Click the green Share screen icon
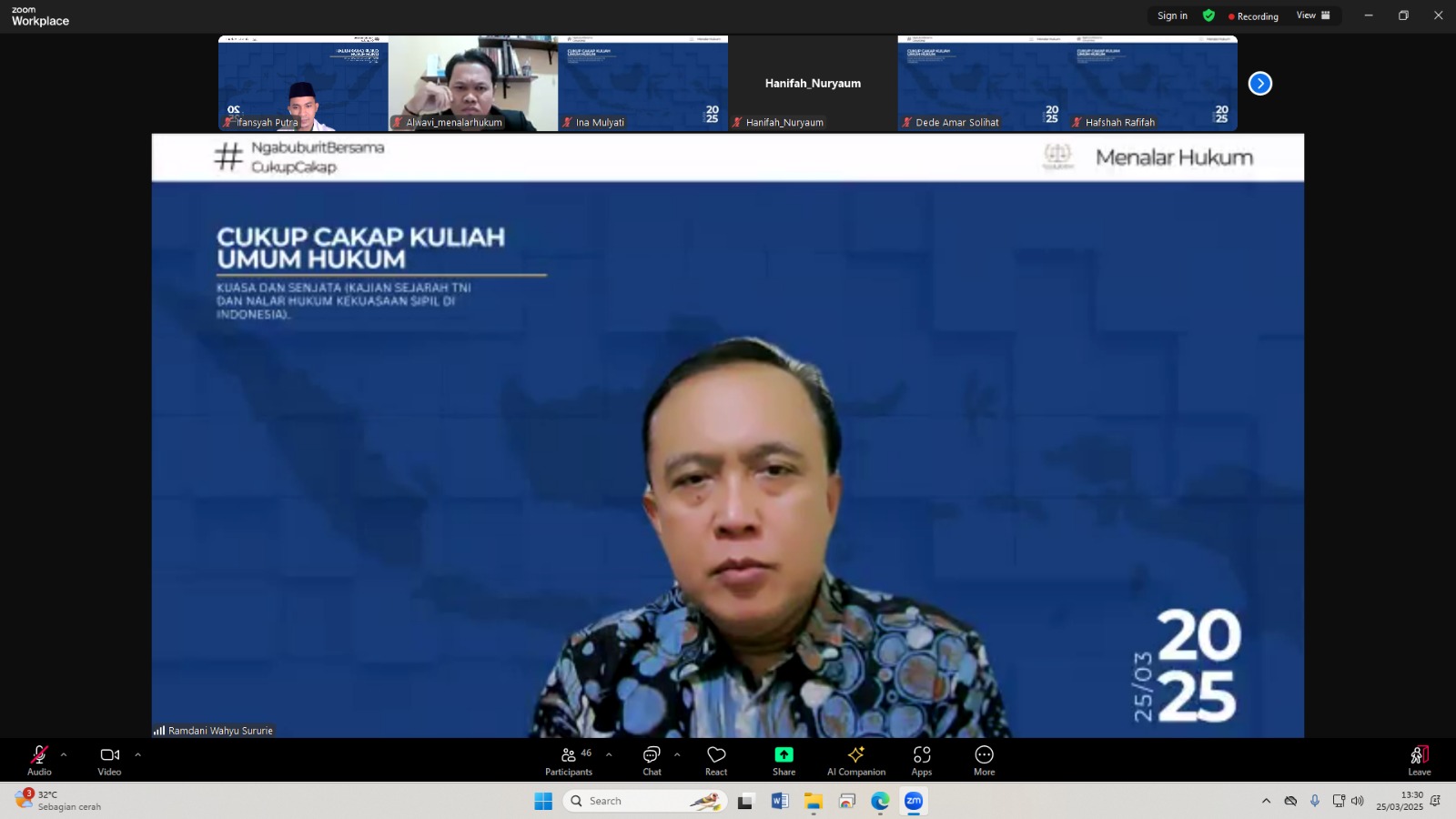The image size is (1456, 819). 784,755
